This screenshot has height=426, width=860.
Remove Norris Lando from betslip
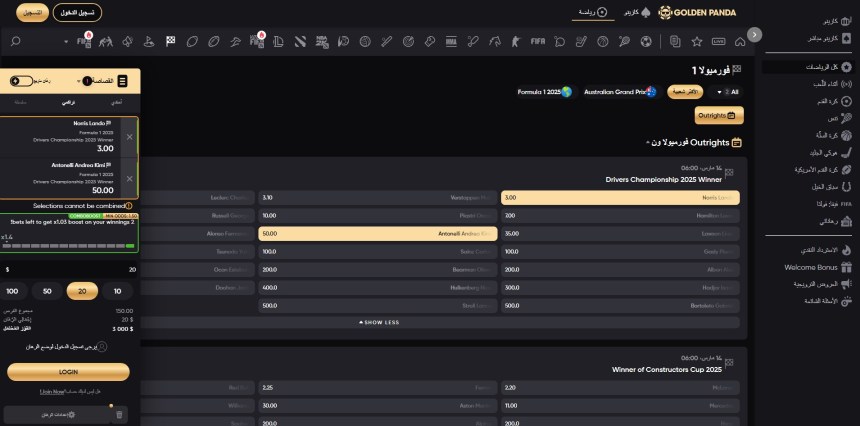pyautogui.click(x=129, y=137)
